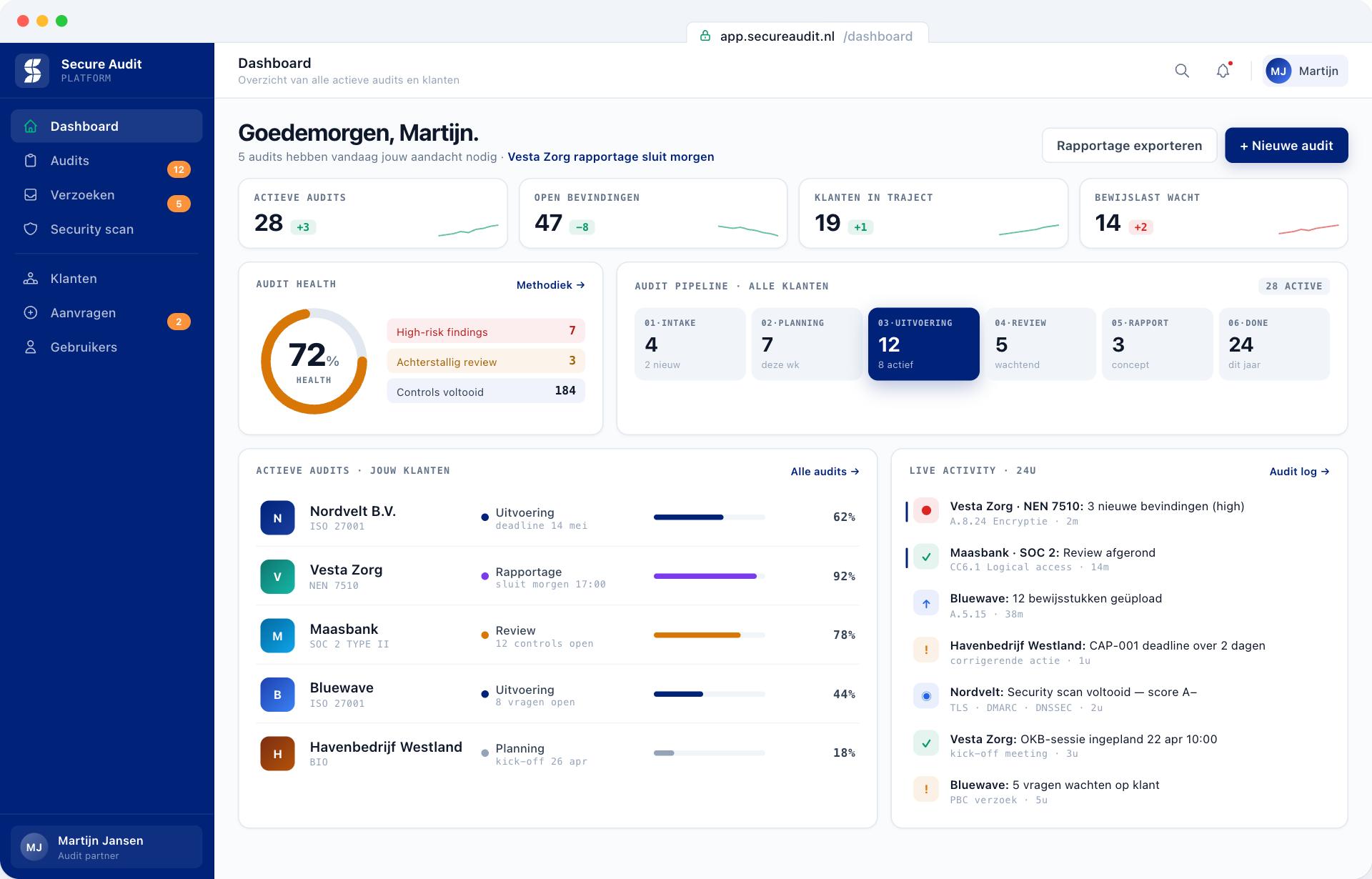Open Dashboard in the sidebar menu
The image size is (1372, 879).
tap(106, 126)
